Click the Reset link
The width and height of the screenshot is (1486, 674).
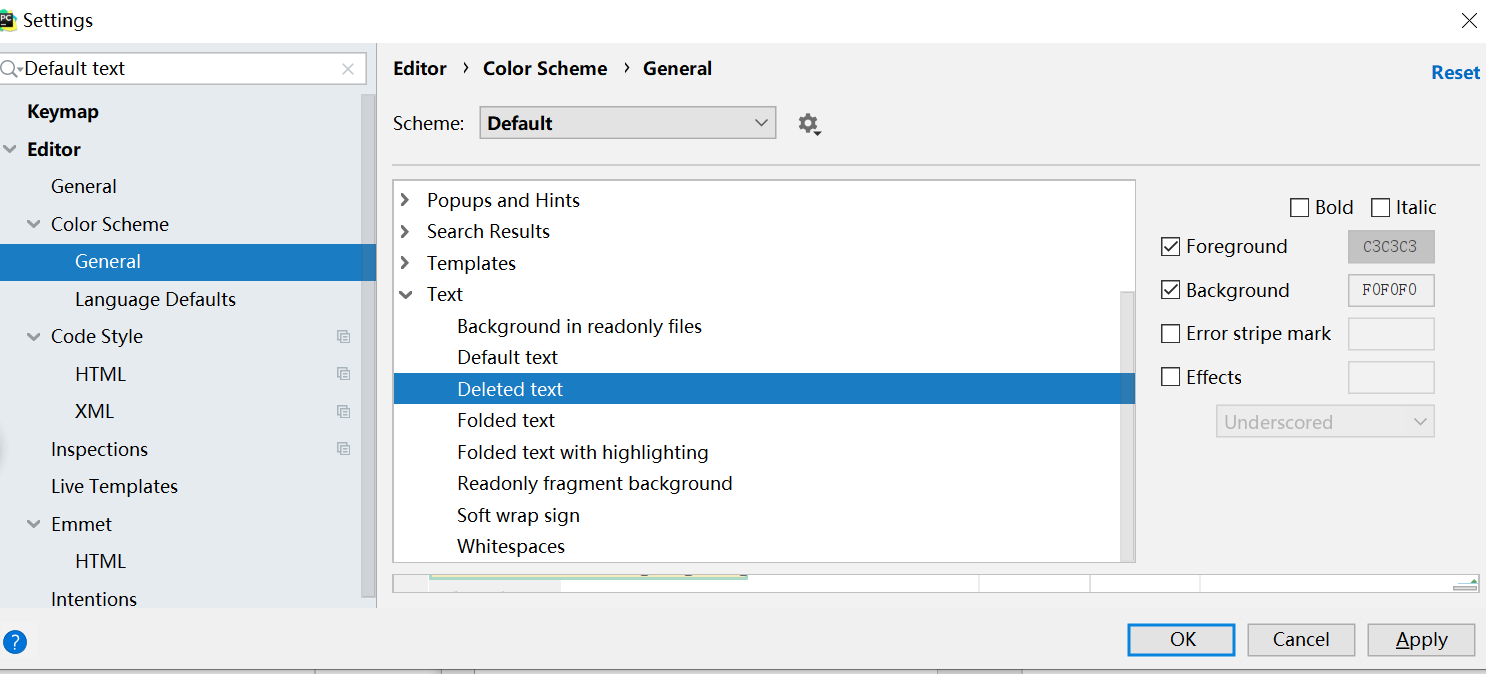click(x=1455, y=71)
